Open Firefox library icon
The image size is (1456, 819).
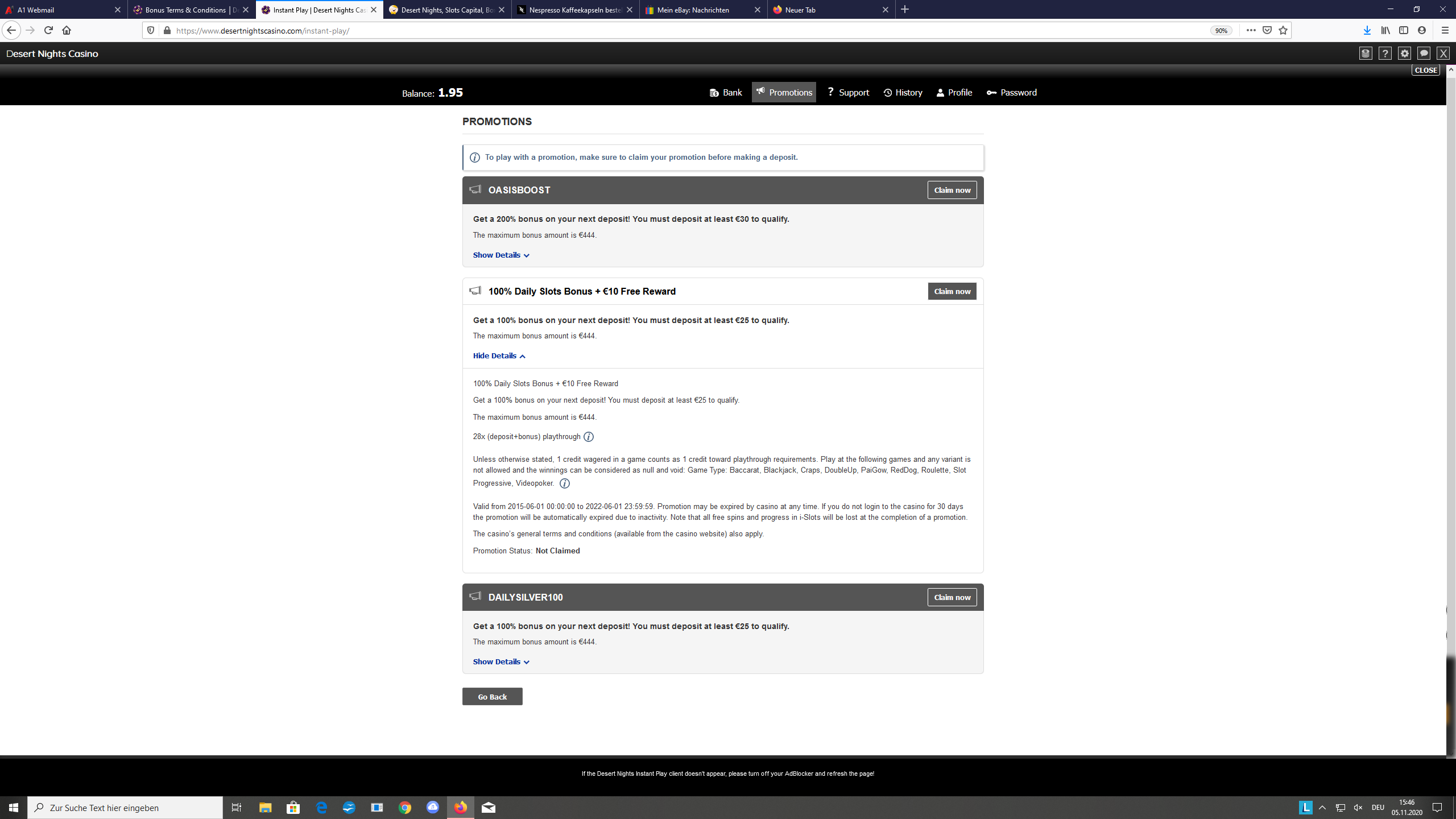(x=1385, y=31)
